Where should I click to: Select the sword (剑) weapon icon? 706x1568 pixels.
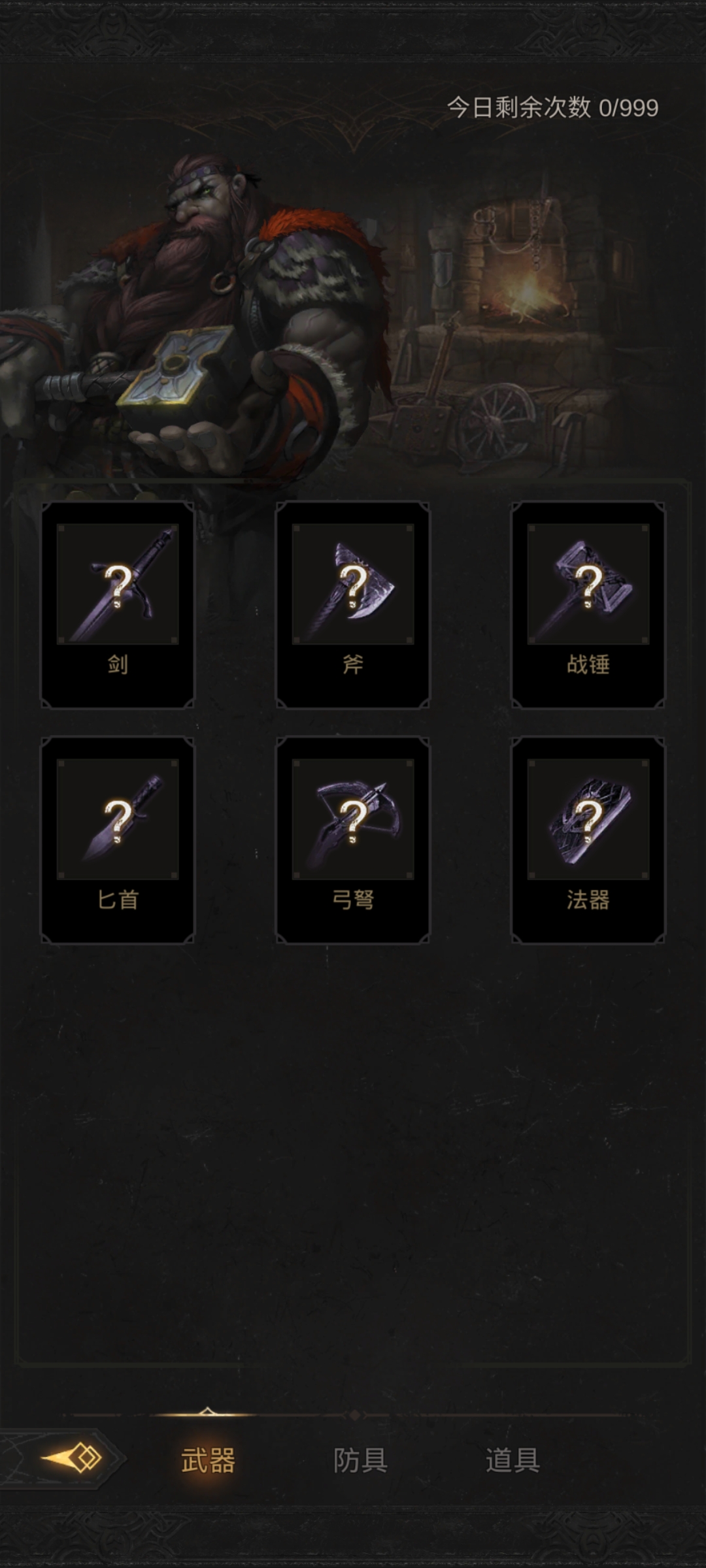[118, 583]
